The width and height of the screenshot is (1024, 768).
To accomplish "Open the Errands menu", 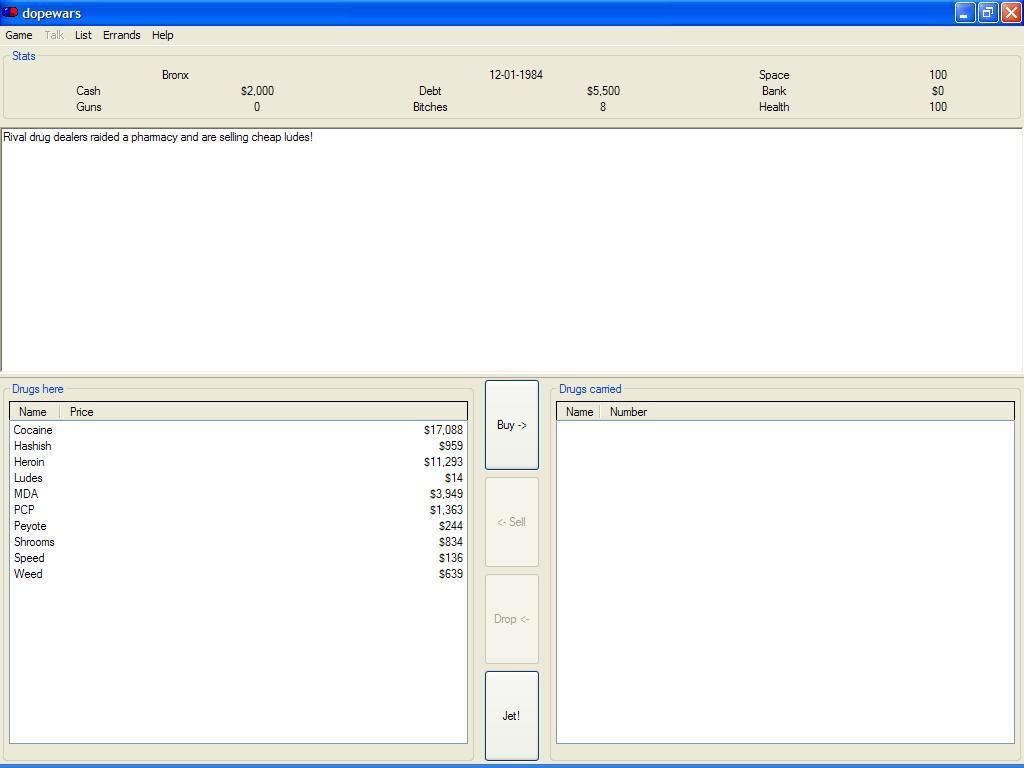I will tap(121, 35).
